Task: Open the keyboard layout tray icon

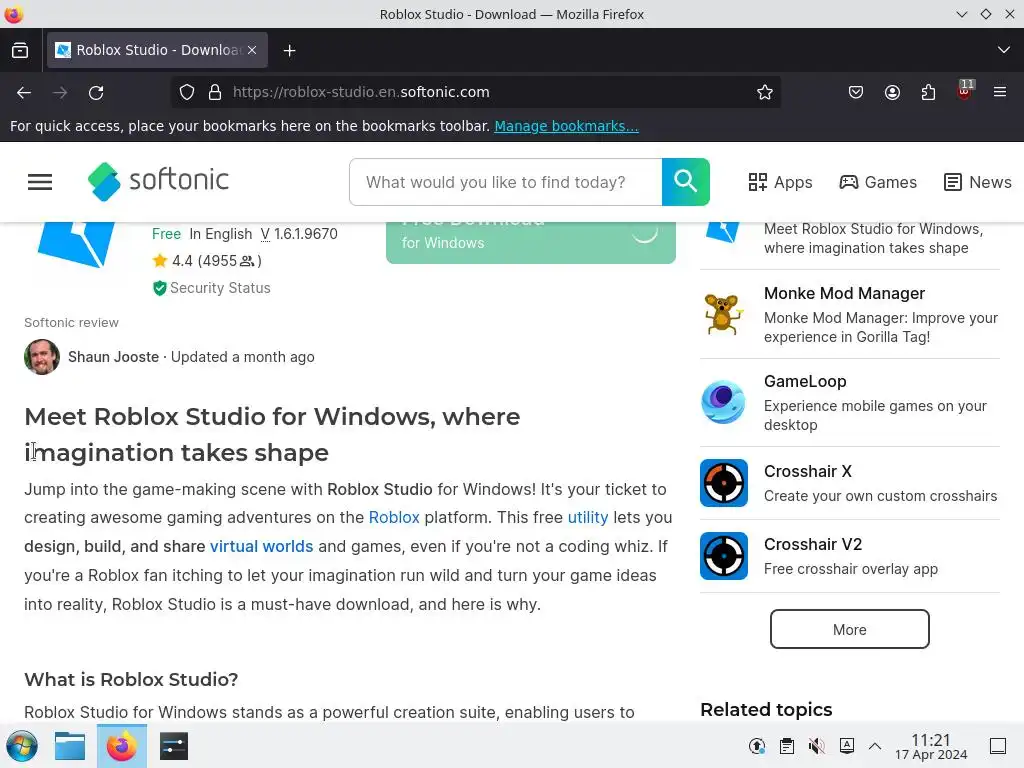Action: [x=847, y=746]
